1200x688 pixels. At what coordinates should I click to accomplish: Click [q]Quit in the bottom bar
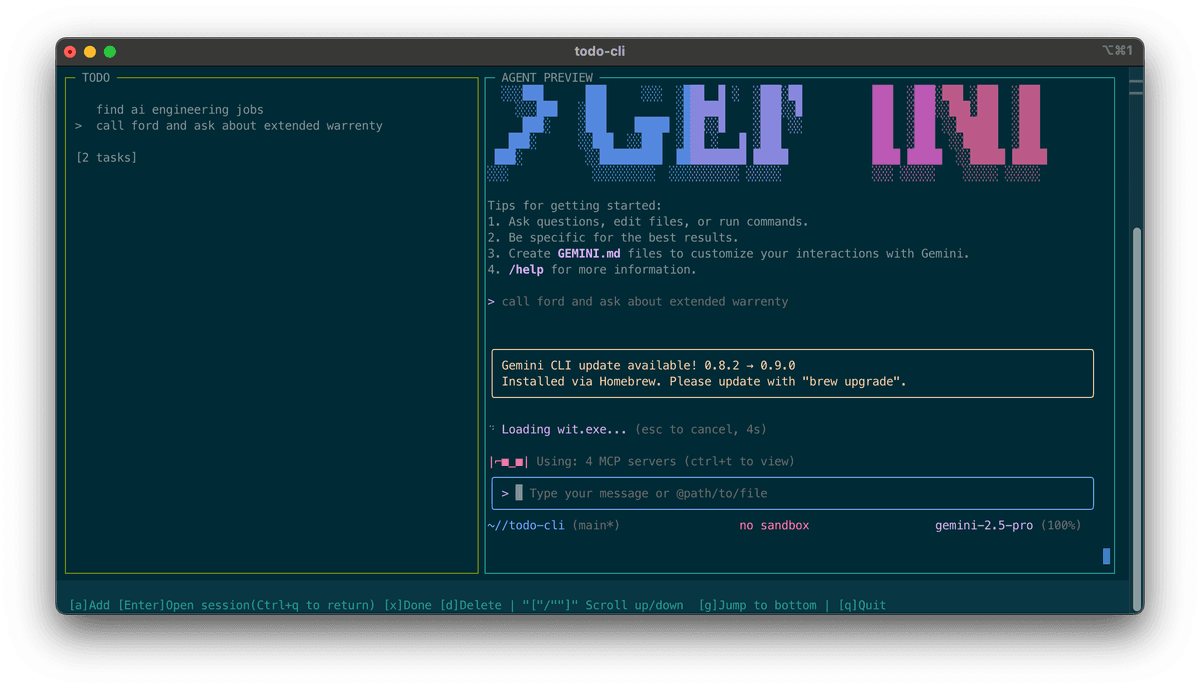tap(862, 604)
